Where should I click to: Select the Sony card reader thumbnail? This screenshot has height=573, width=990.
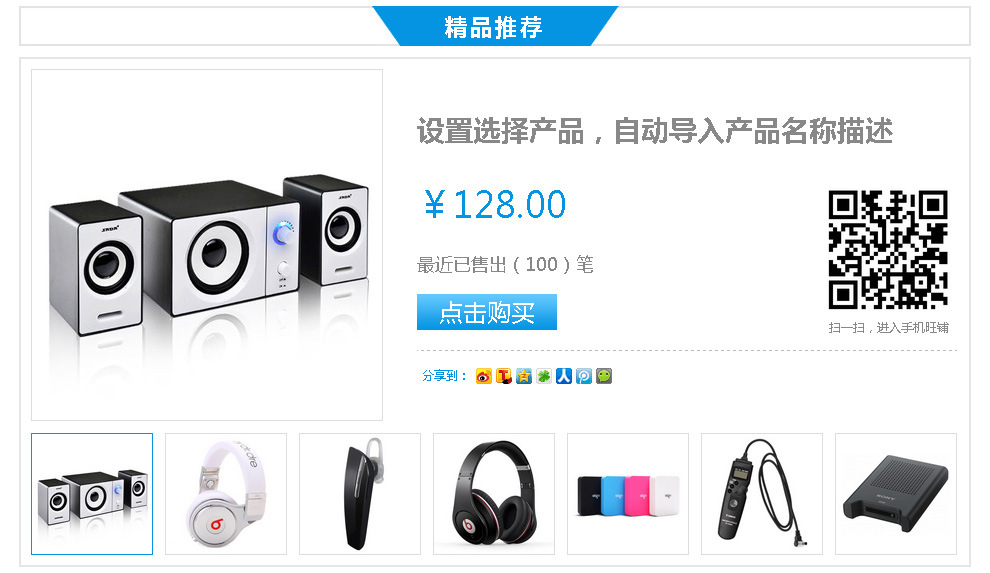tap(896, 494)
